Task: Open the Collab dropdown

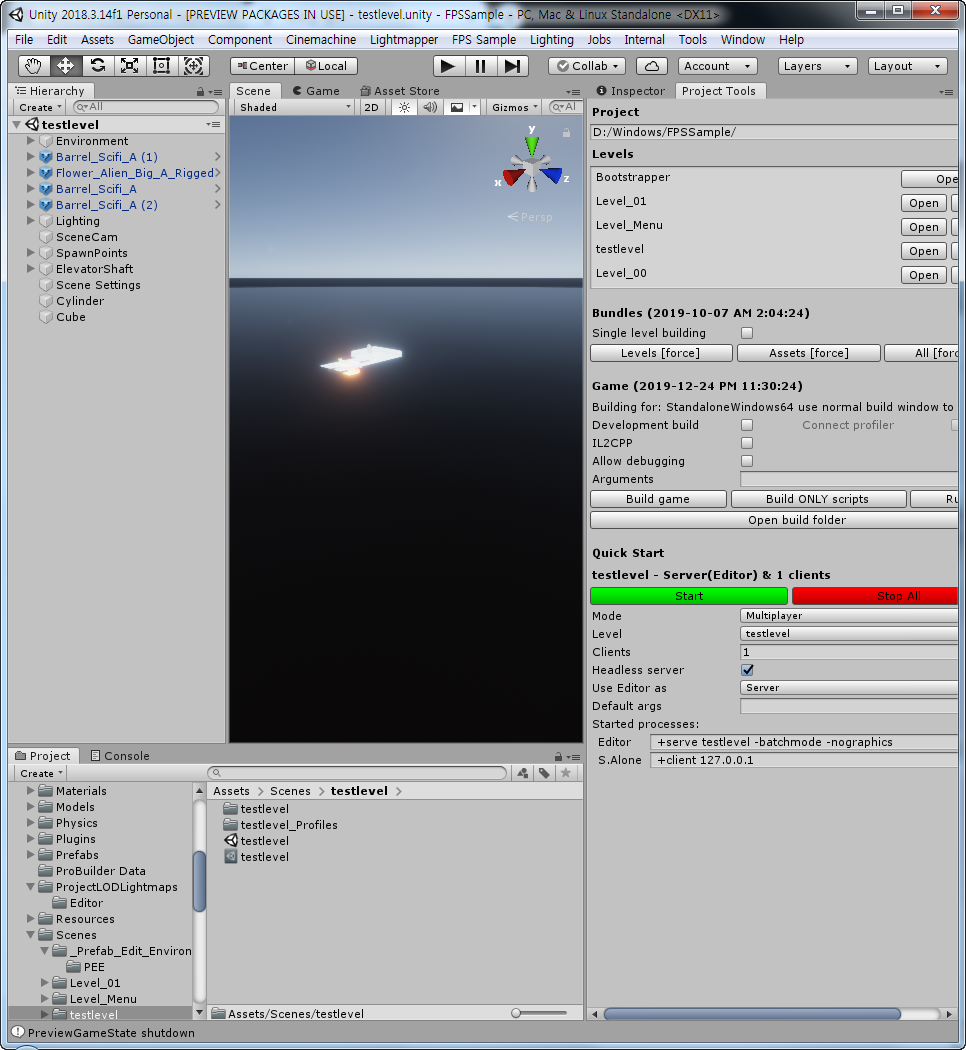Action: click(x=587, y=66)
